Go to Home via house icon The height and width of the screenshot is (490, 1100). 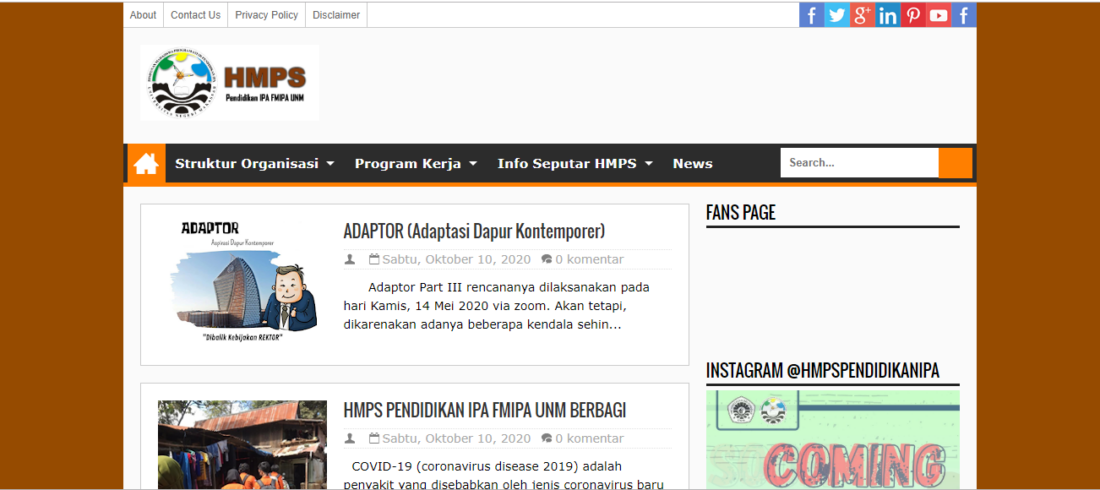coord(146,164)
